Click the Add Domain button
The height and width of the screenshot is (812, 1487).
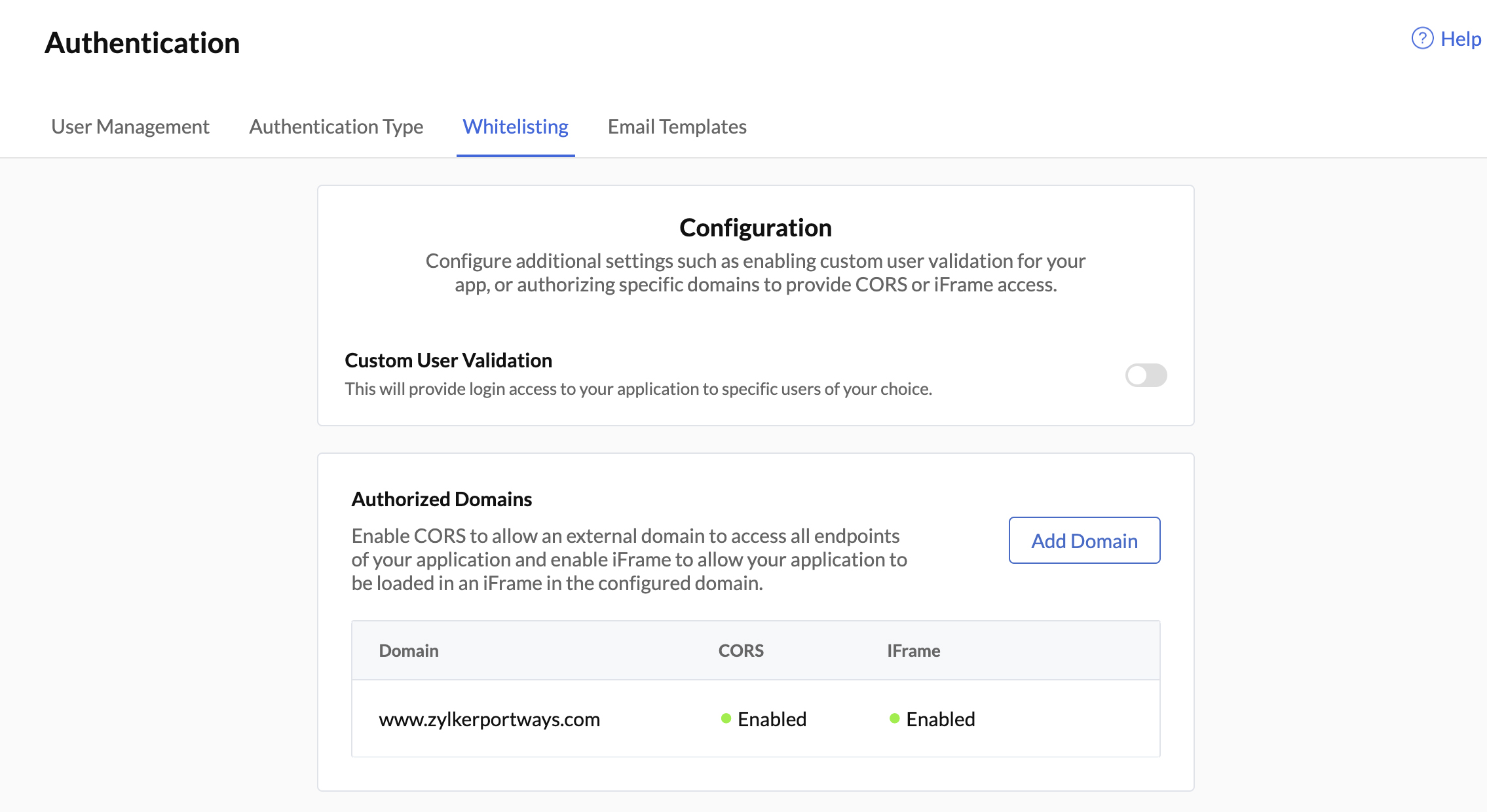pos(1083,540)
